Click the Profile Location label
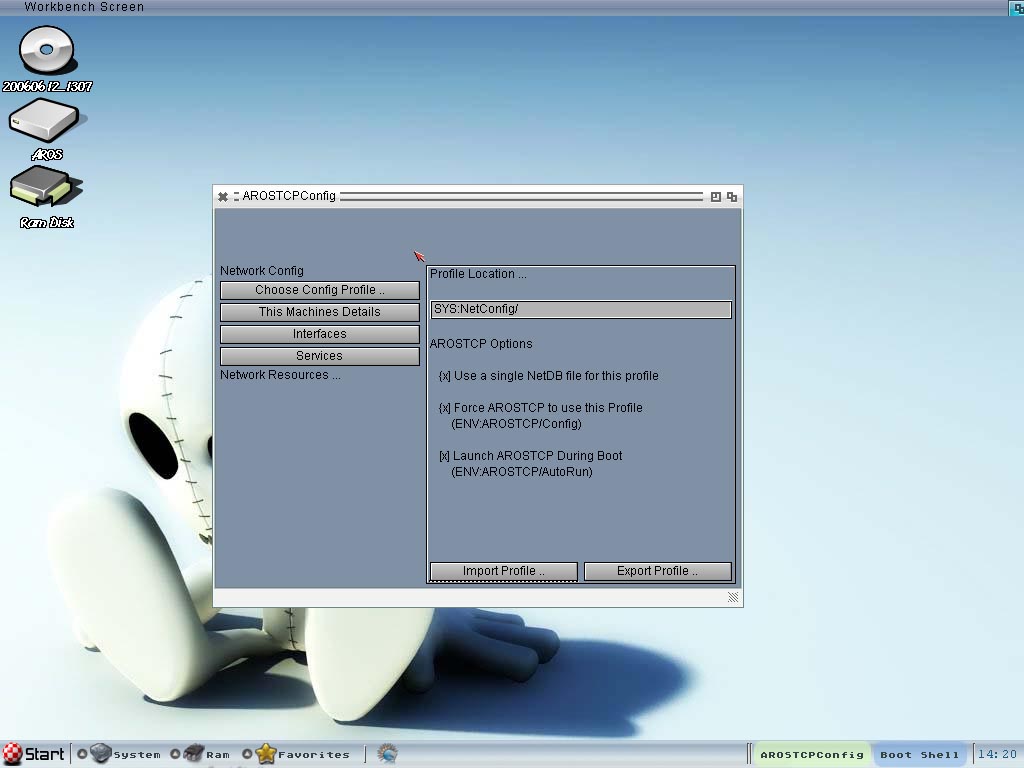This screenshot has height=768, width=1024. coord(478,274)
